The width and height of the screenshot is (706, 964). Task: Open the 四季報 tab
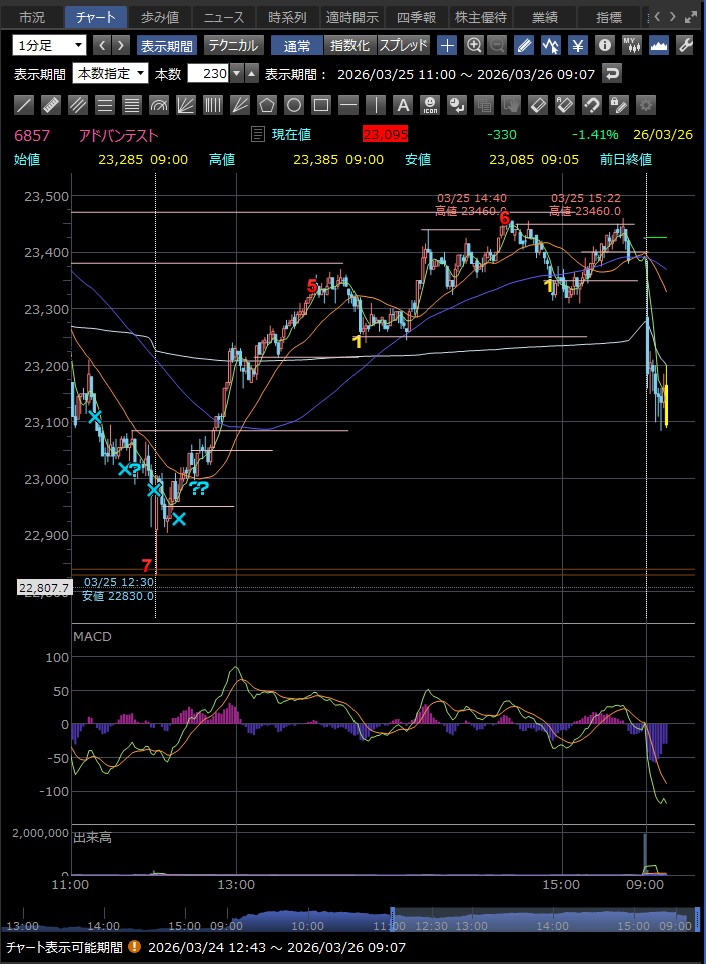tap(415, 17)
